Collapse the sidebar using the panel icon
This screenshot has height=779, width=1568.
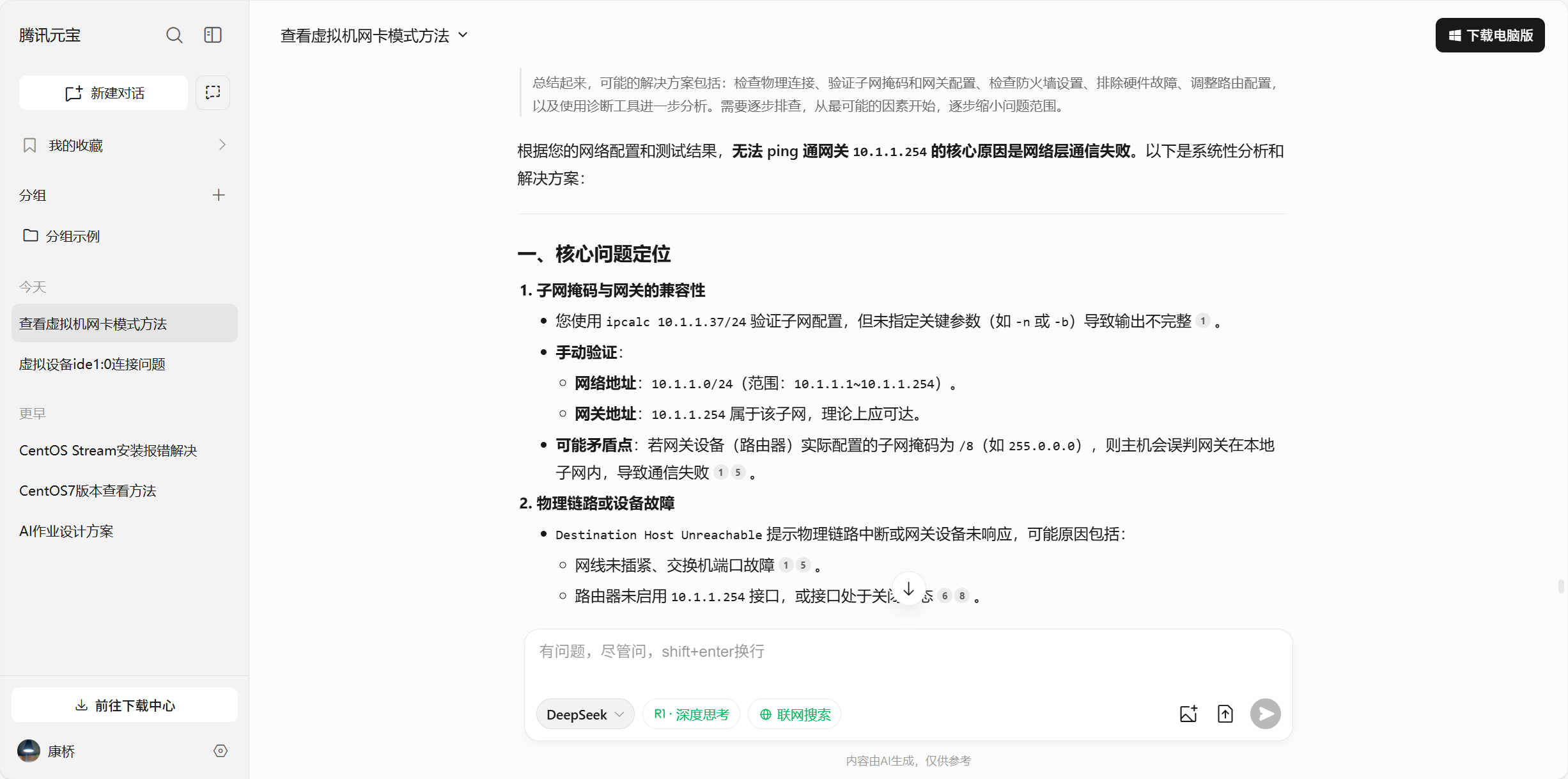[213, 35]
